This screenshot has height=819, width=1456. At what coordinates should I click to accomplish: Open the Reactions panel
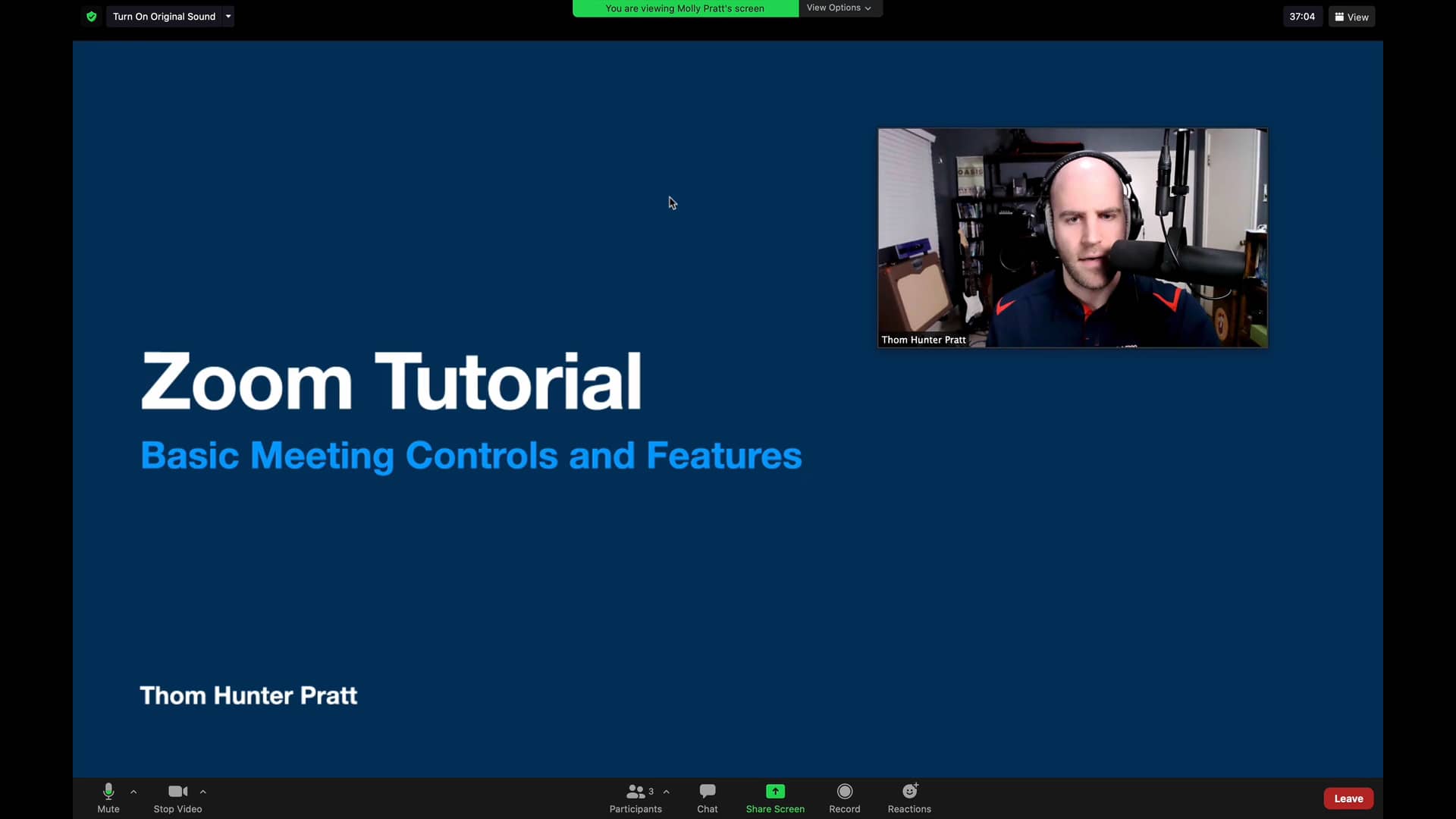[908, 798]
